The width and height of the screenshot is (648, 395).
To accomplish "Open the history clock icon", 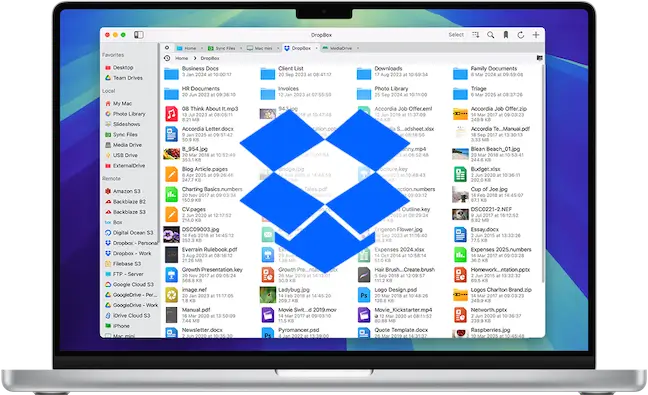I will tap(167, 58).
